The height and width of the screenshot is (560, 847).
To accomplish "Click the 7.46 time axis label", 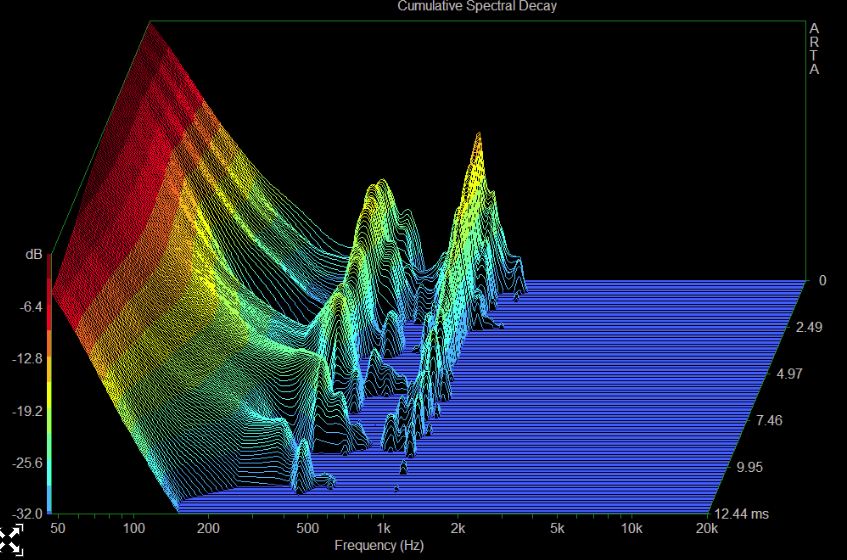I will pos(769,420).
